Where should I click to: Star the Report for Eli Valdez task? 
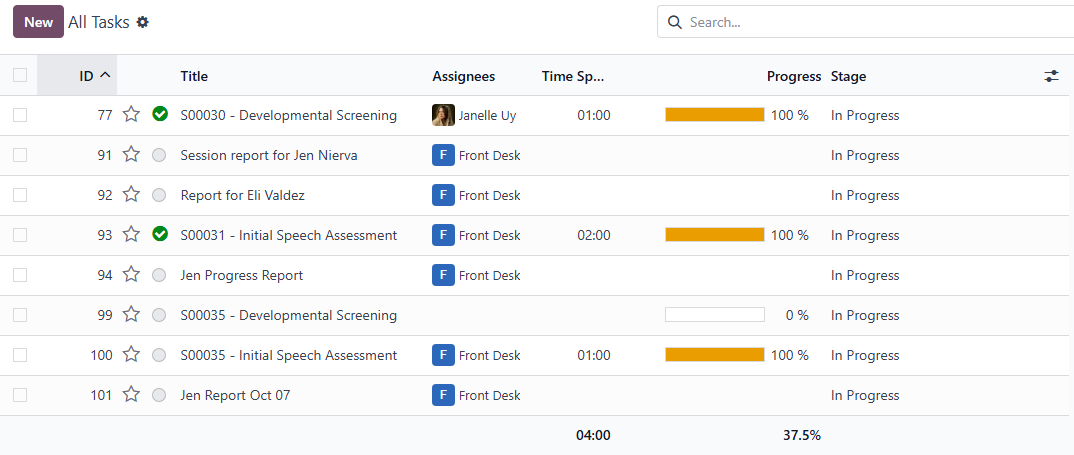(131, 195)
